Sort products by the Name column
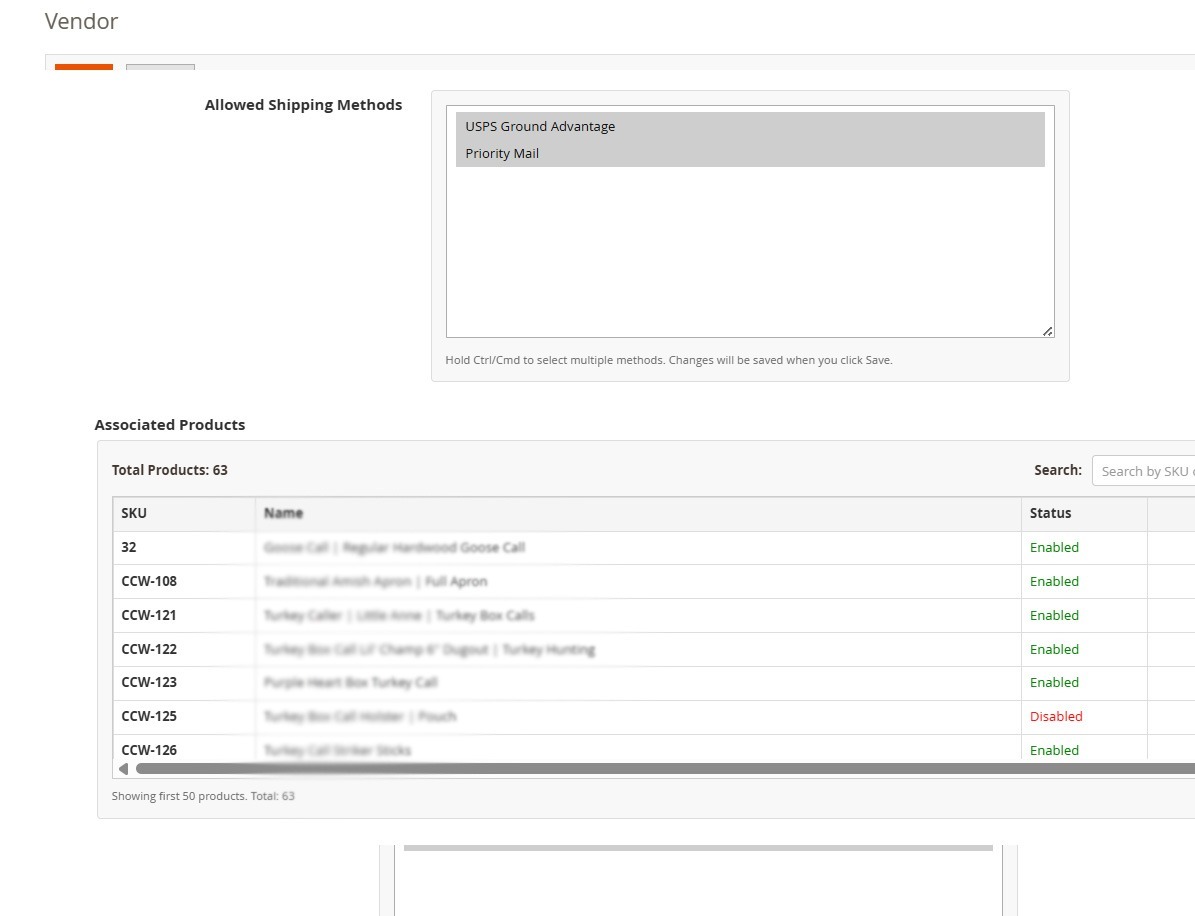This screenshot has width=1195, height=916. click(283, 513)
